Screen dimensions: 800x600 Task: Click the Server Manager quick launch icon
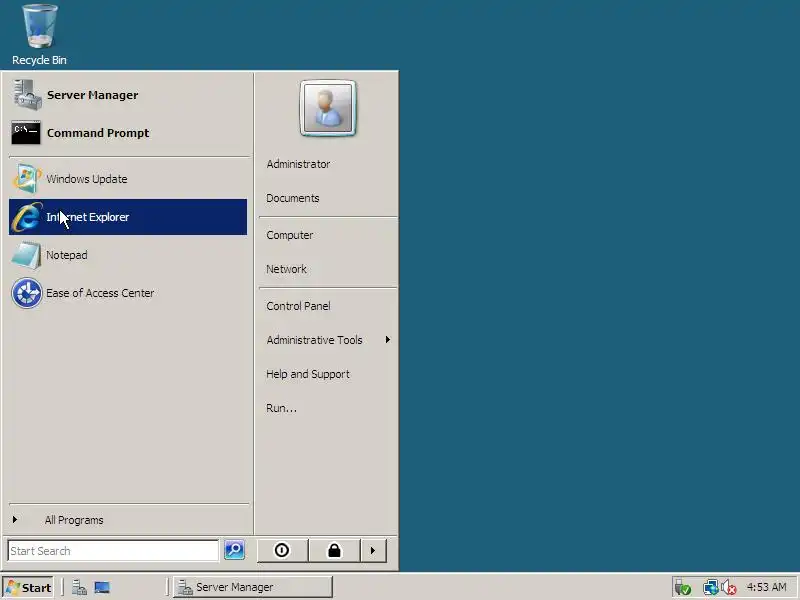[x=79, y=588]
